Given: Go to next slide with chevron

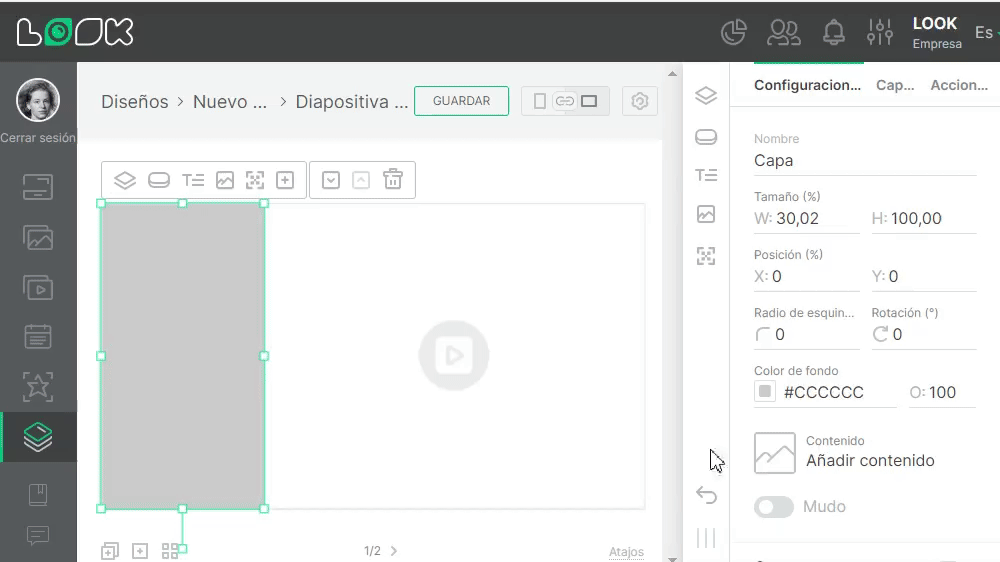Looking at the screenshot, I should point(393,551).
